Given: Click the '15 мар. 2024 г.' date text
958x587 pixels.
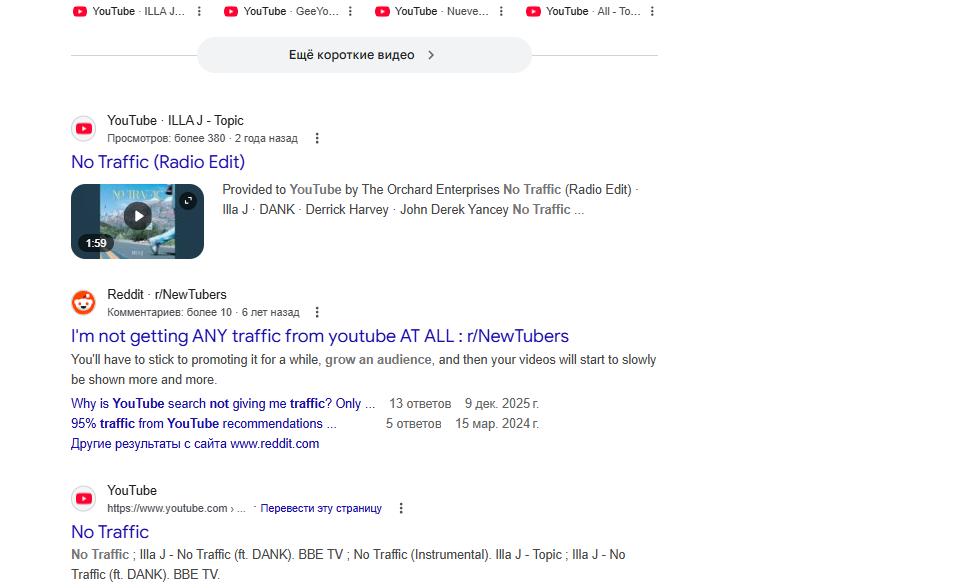Looking at the screenshot, I should [x=497, y=424].
